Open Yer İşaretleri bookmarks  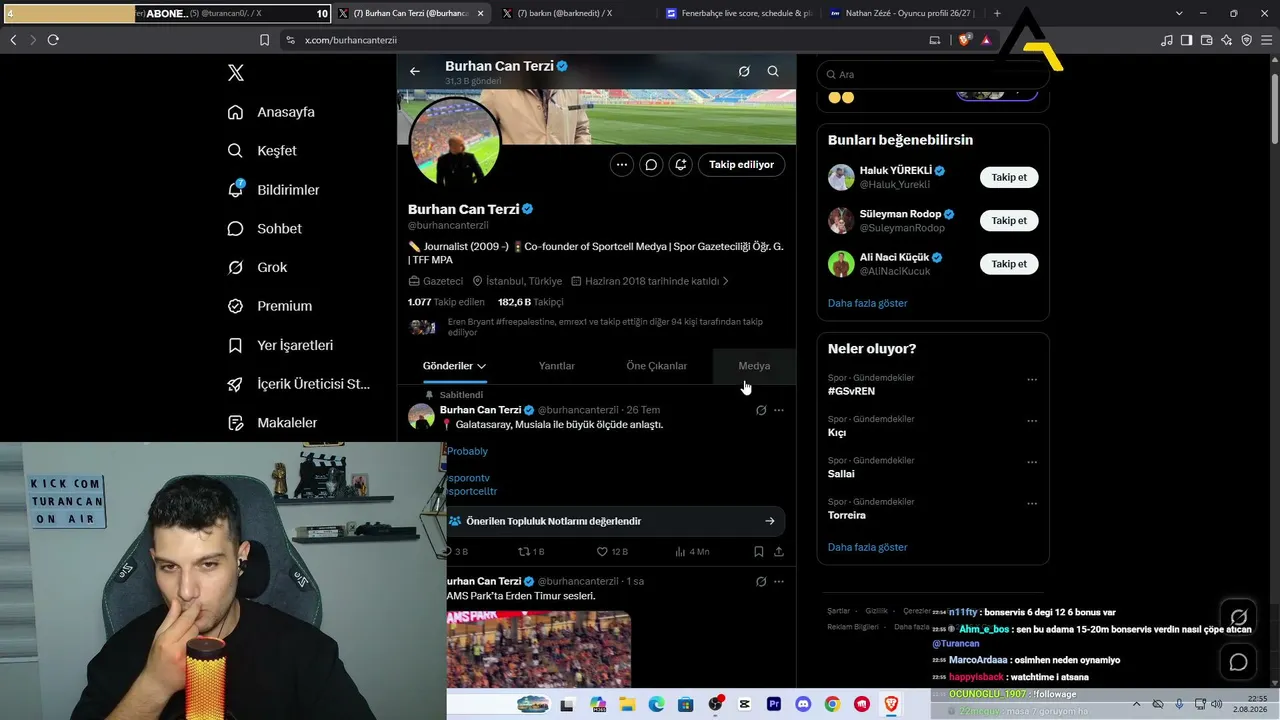(280, 345)
